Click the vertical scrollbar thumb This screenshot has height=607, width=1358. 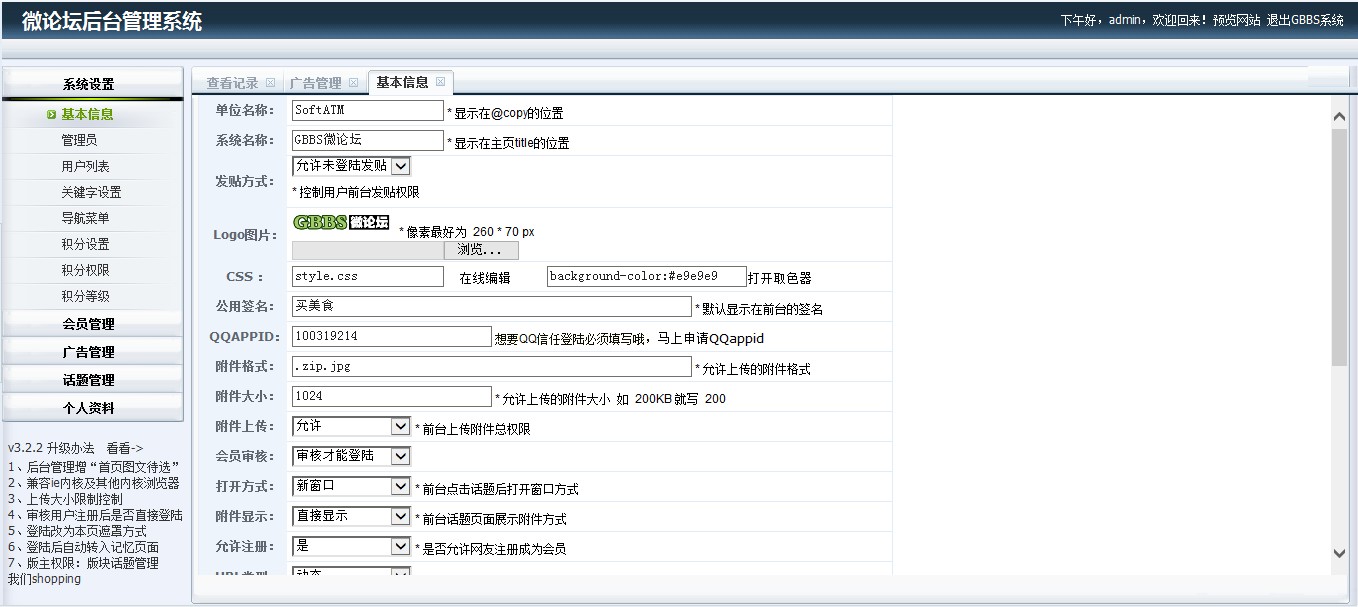tap(1340, 246)
